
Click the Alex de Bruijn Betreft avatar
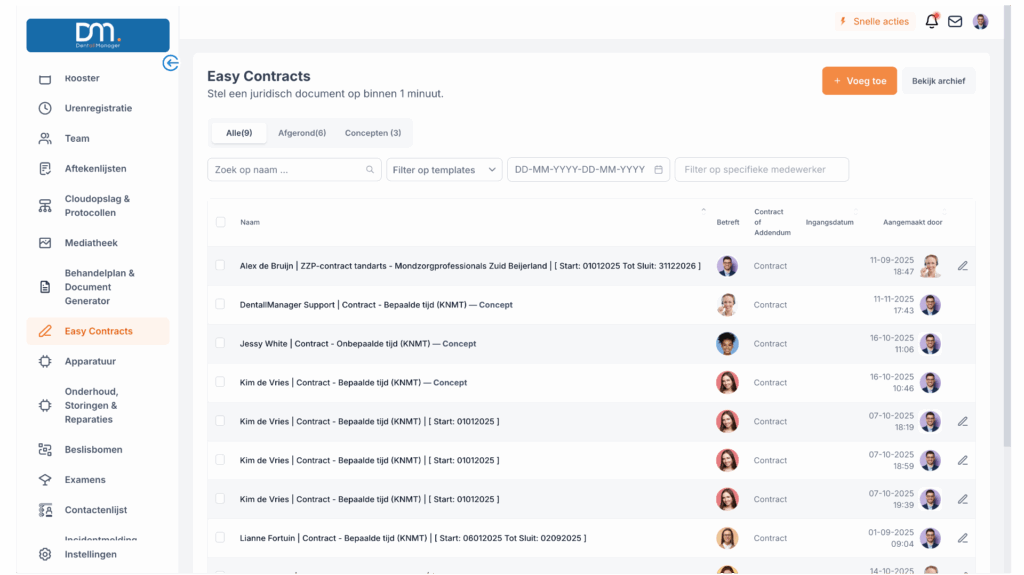[x=727, y=266]
